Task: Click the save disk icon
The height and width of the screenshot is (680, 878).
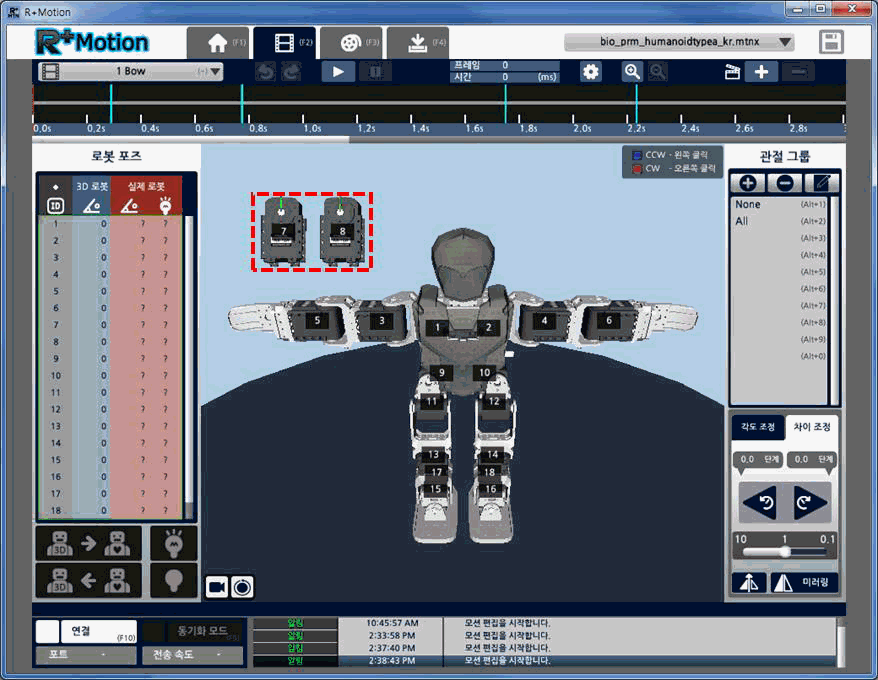Action: (x=830, y=42)
